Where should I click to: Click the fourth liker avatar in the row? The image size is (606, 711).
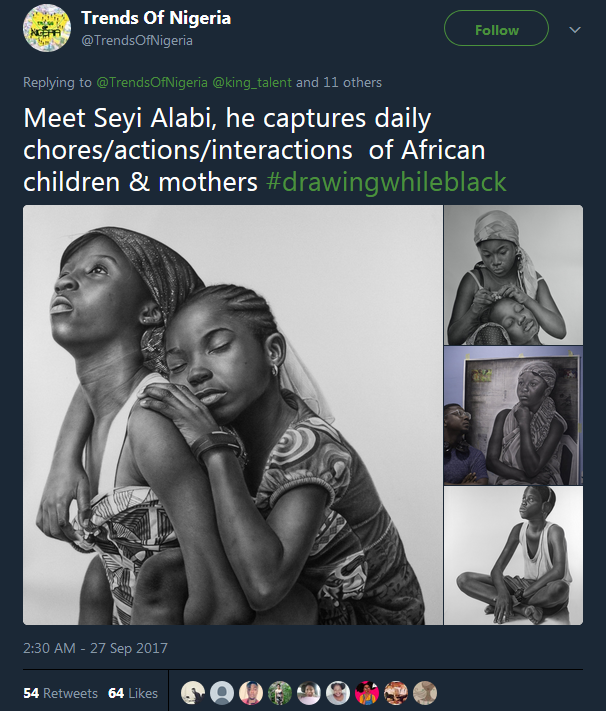pos(280,693)
